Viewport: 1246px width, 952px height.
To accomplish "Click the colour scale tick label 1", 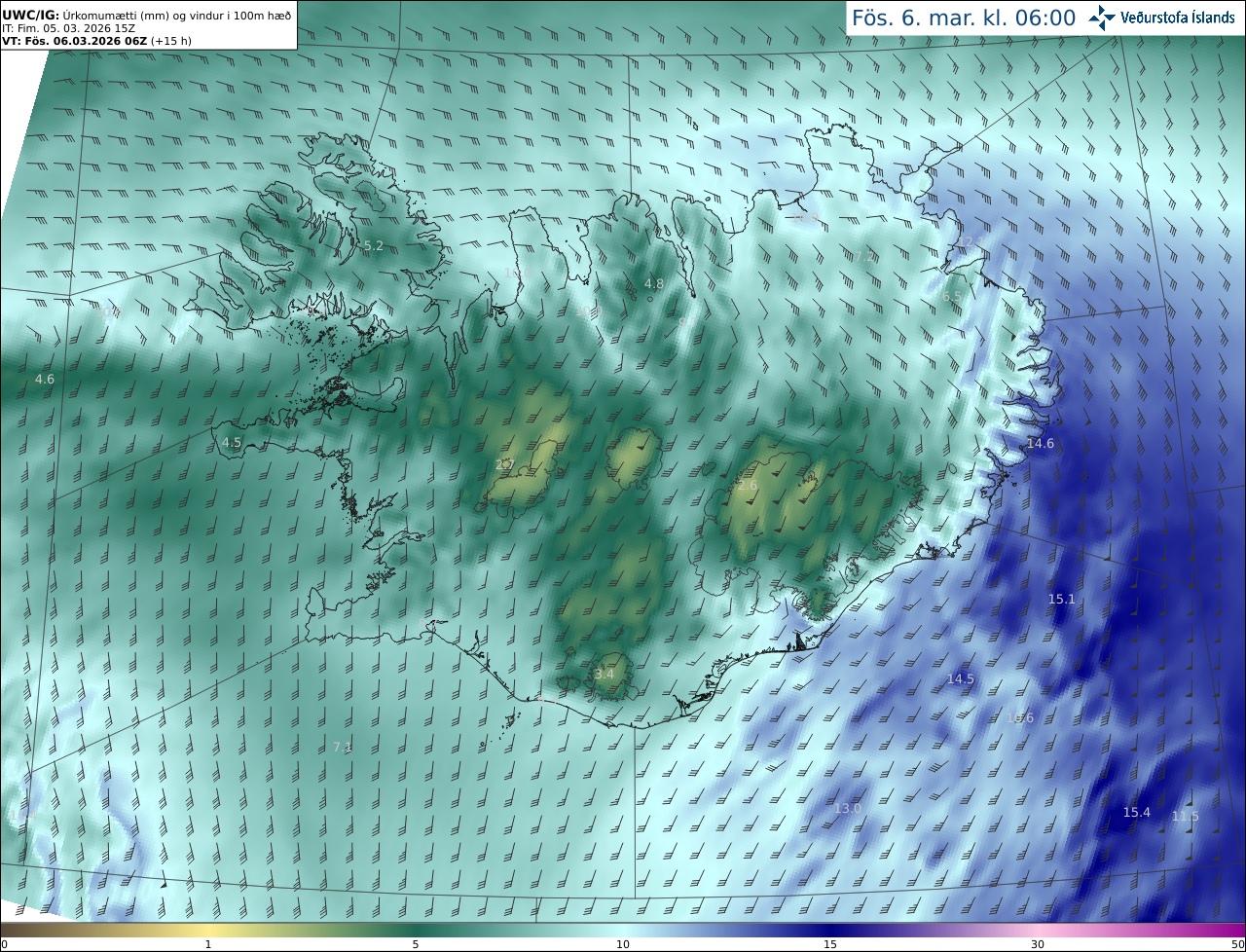I will point(208,944).
